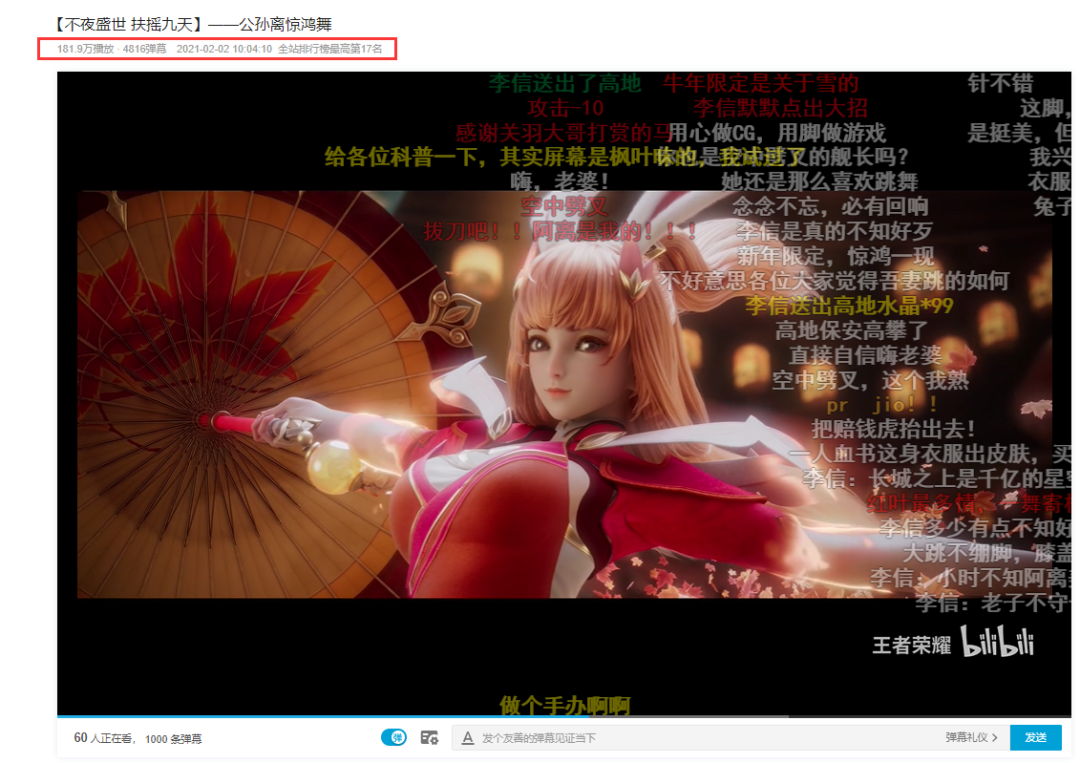Screen dimensions: 1080x763
Task: Open danmaku font style 'A' icon
Action: 468,738
